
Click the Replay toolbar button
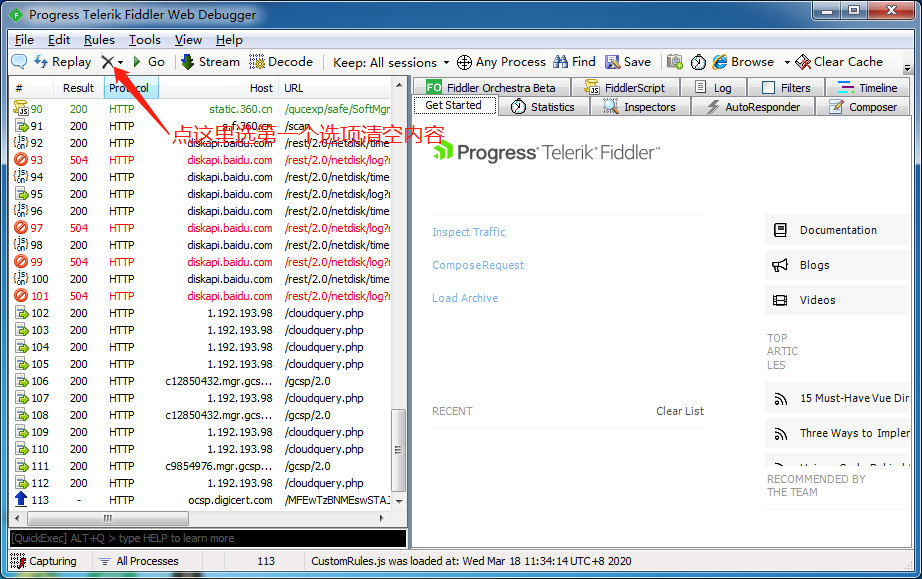[63, 62]
